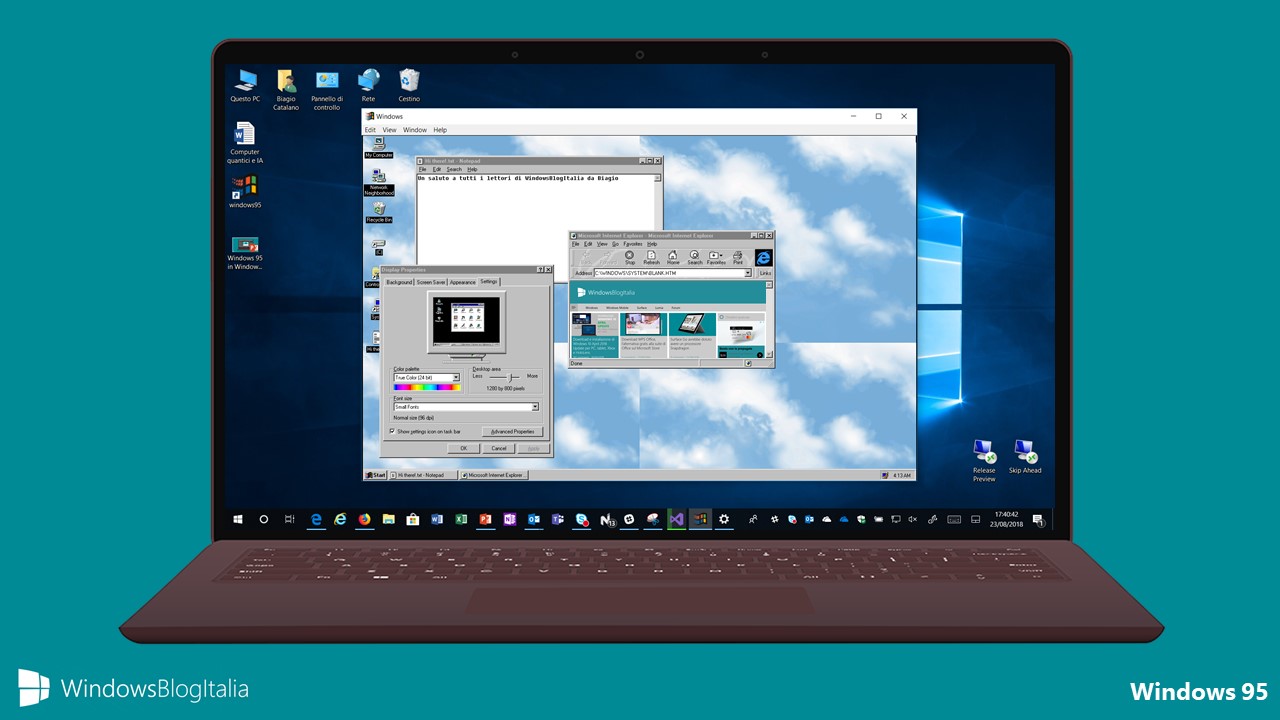
Task: Click the Home icon in Internet Explorer
Action: [x=673, y=257]
